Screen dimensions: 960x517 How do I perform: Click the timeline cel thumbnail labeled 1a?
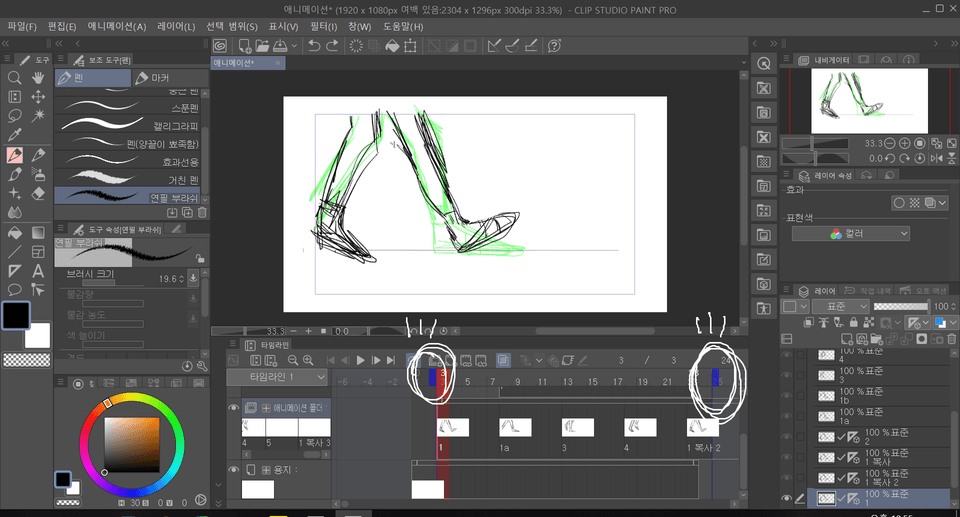515,427
